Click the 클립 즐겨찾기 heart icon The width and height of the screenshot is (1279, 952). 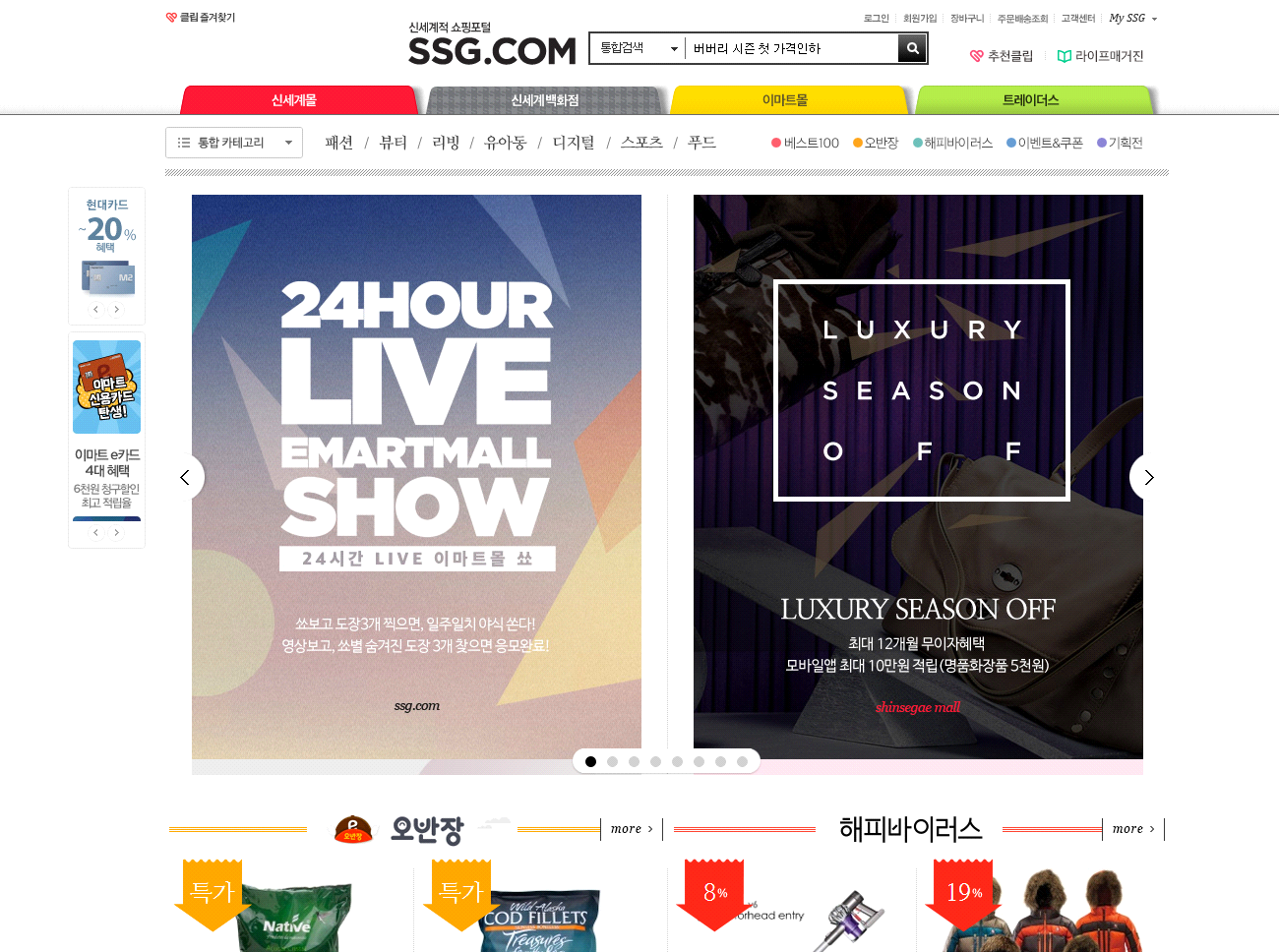coord(171,18)
